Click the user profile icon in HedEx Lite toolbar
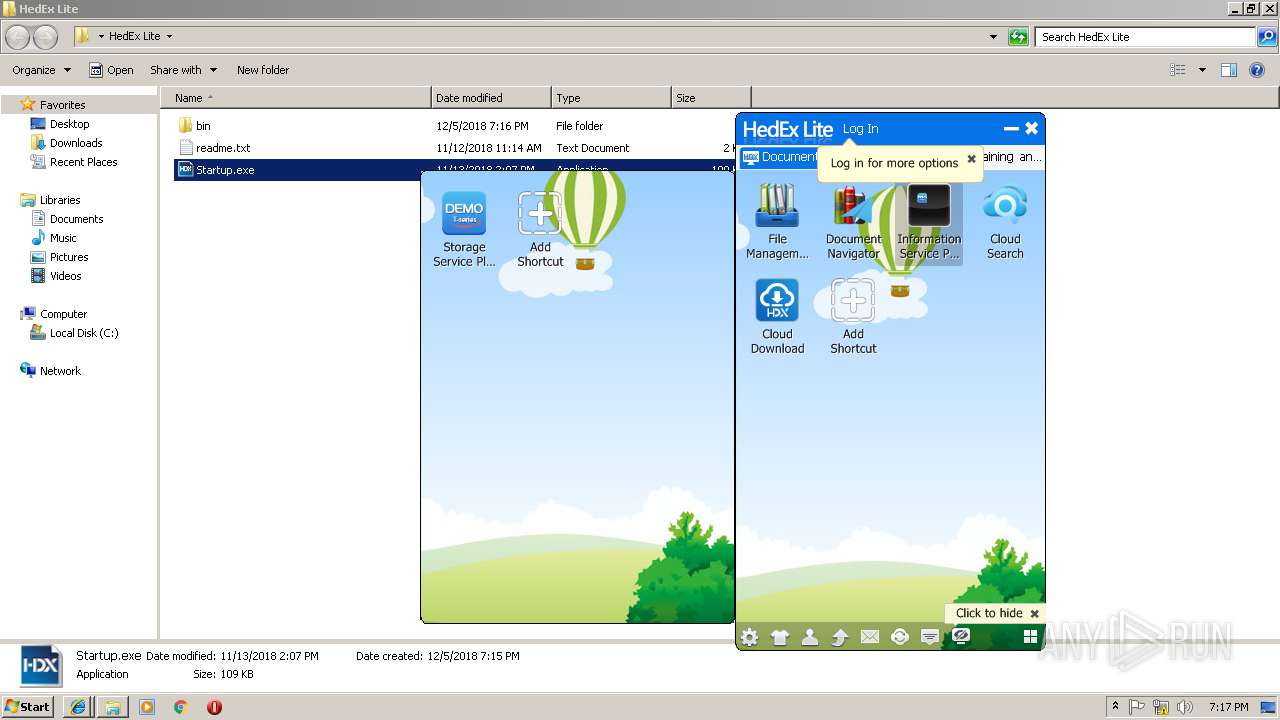This screenshot has width=1280, height=720. pyautogui.click(x=810, y=637)
